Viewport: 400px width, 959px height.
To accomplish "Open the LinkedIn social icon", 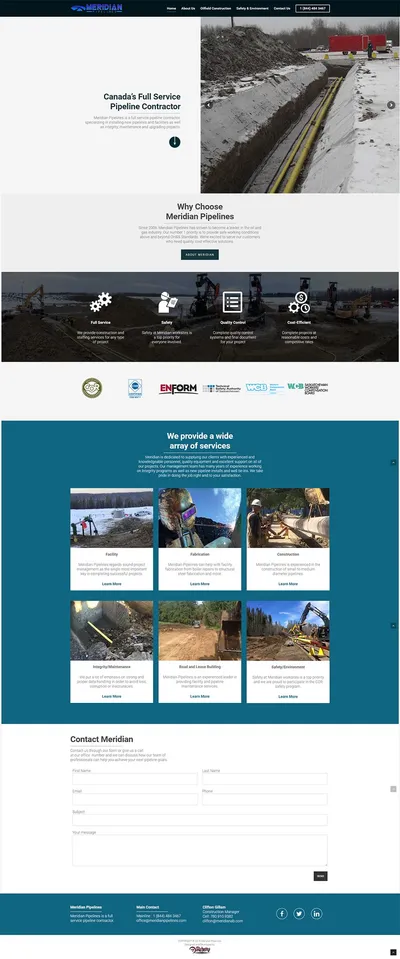I will pyautogui.click(x=316, y=913).
